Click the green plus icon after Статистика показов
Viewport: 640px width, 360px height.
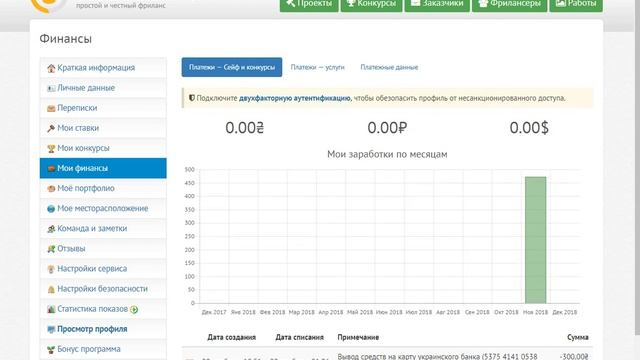tap(134, 309)
